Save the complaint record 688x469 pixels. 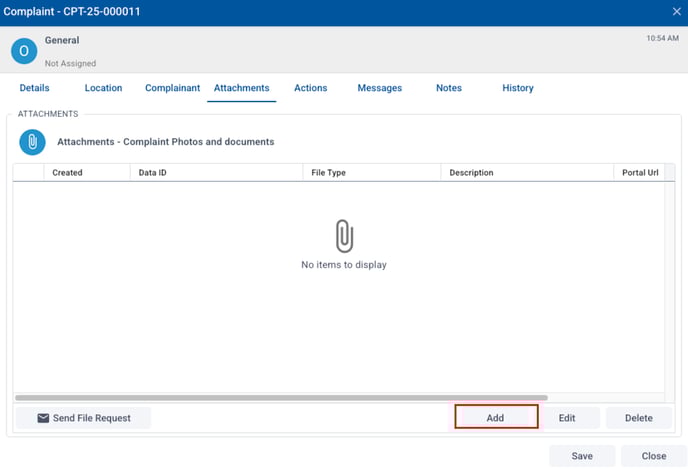tap(582, 456)
